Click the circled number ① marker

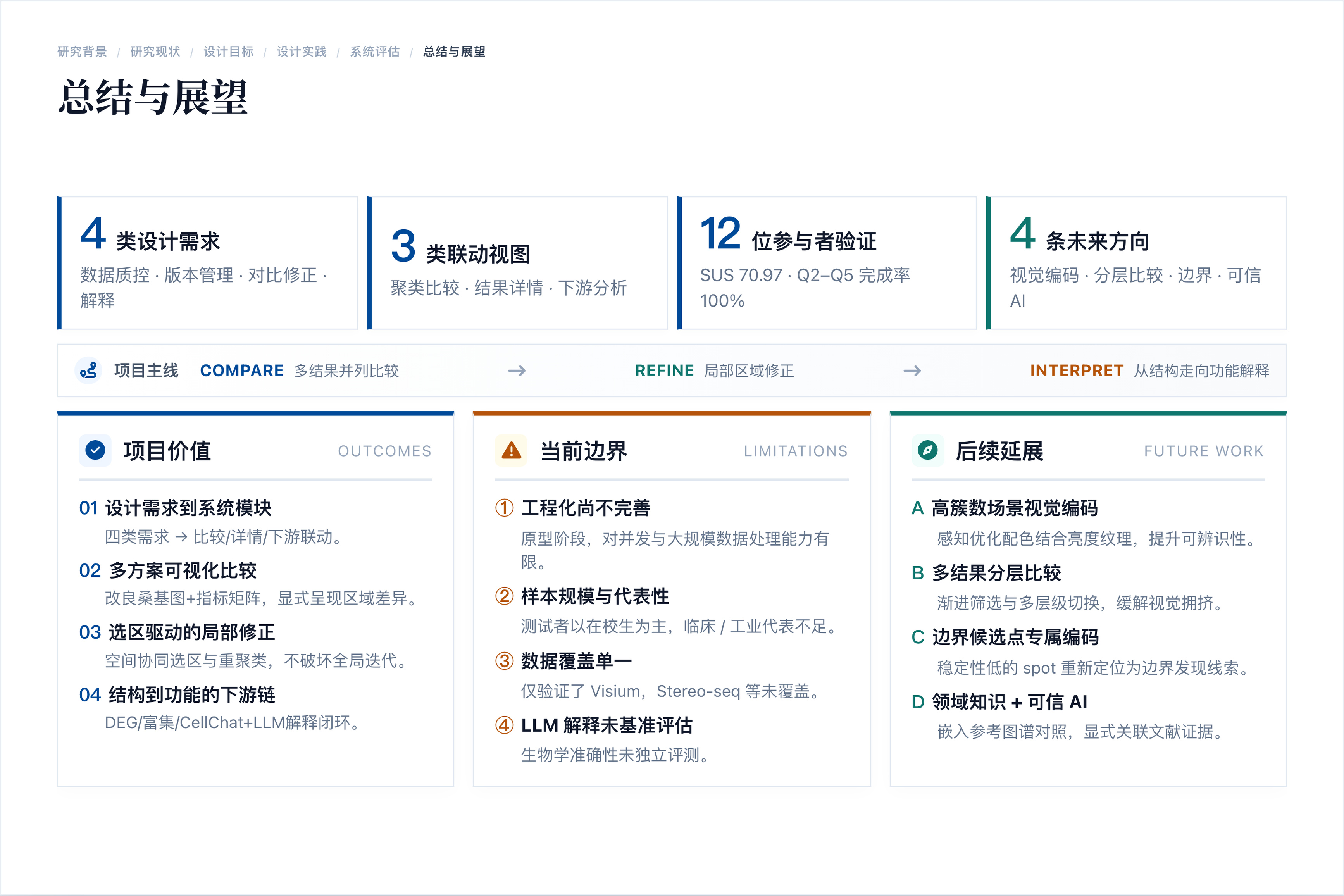point(504,507)
